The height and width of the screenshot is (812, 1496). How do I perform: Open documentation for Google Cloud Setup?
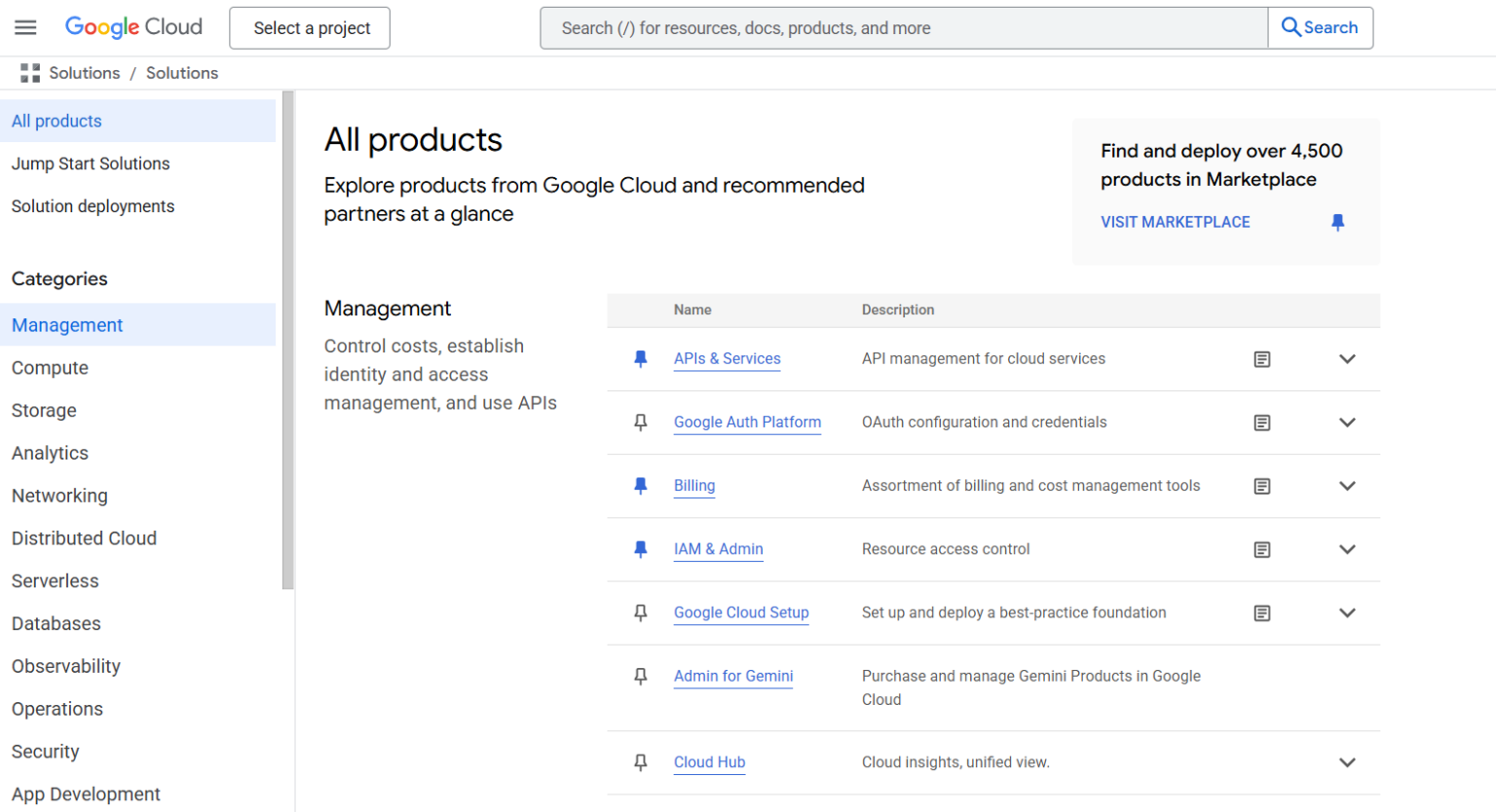coord(1262,613)
